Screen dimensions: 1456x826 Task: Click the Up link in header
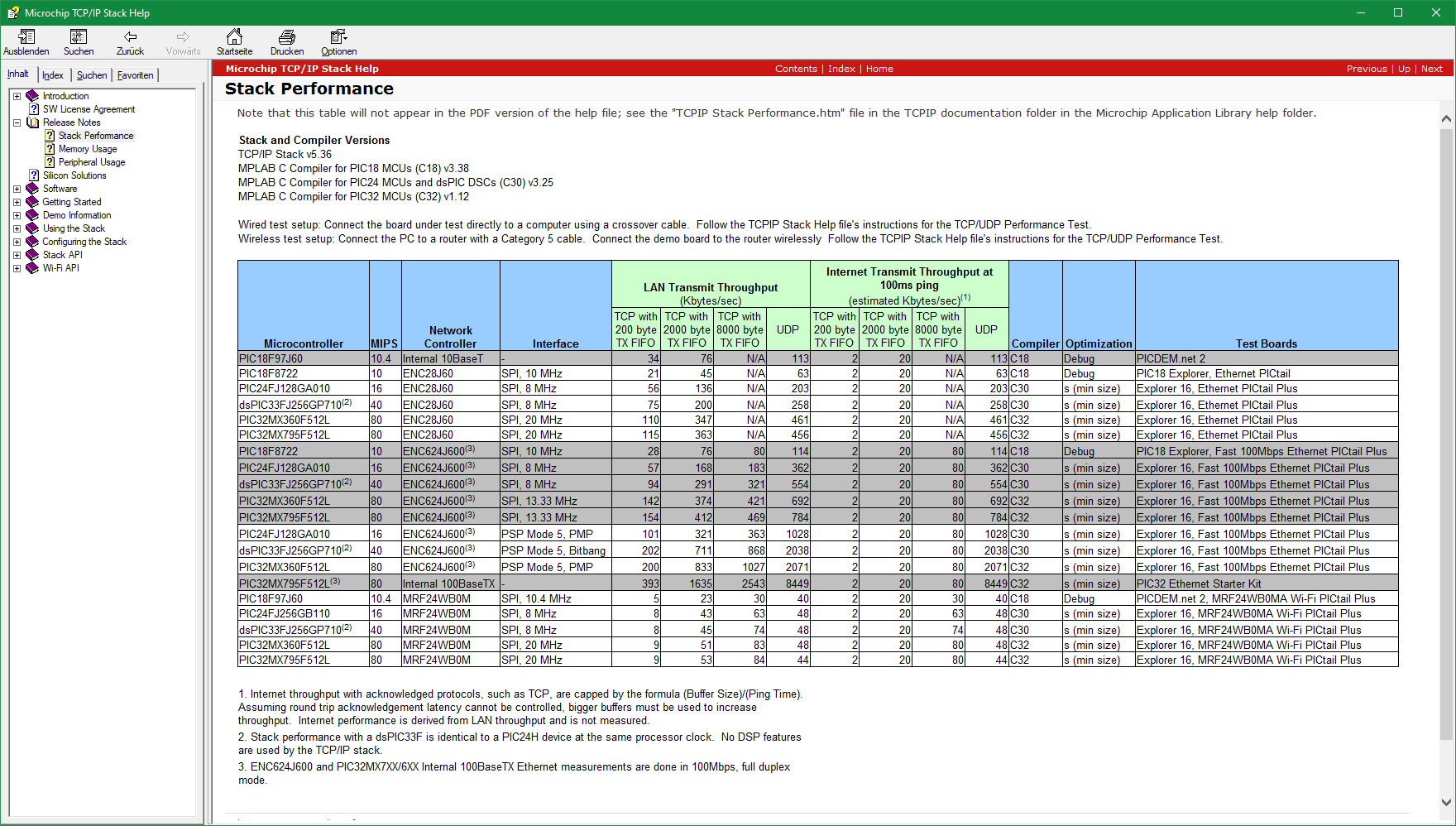(x=1404, y=69)
